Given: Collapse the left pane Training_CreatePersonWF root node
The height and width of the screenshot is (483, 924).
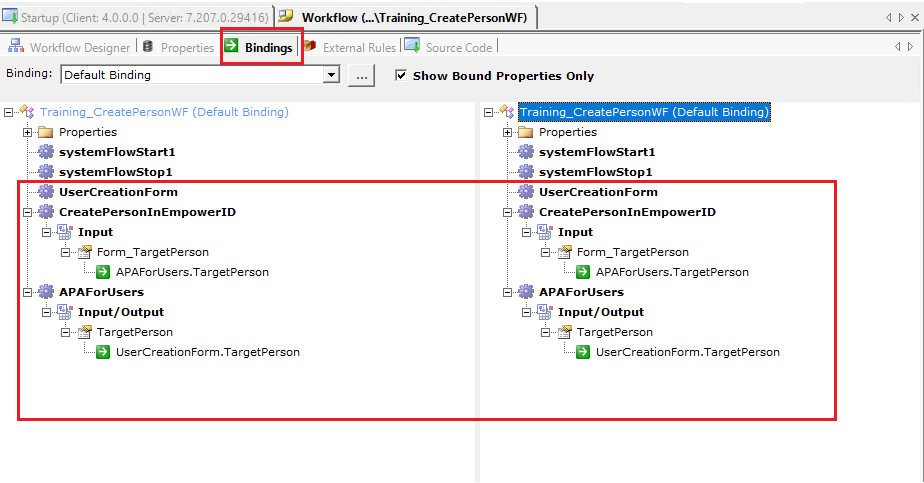Looking at the screenshot, I should click(8, 112).
